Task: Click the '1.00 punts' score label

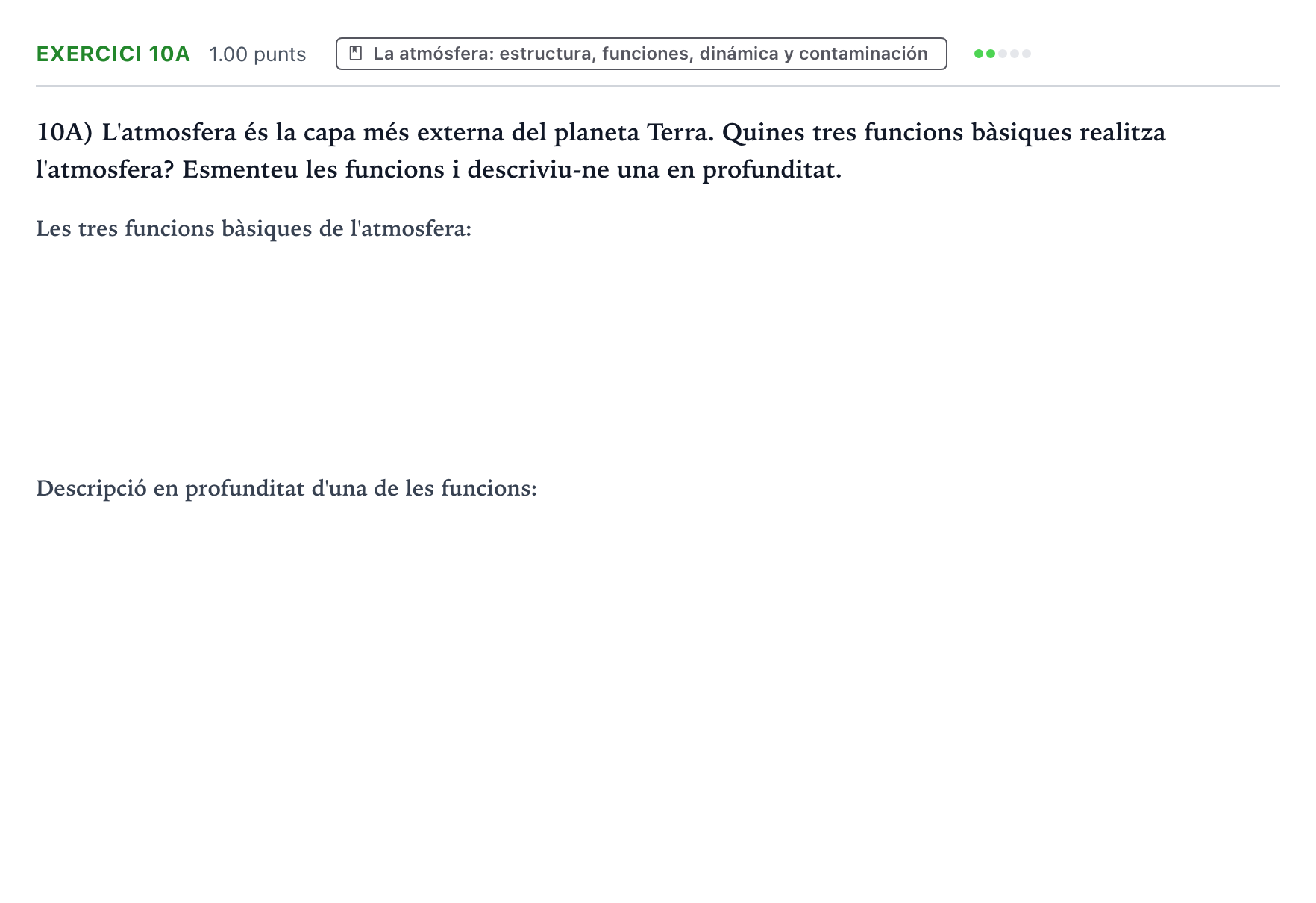Action: [257, 54]
